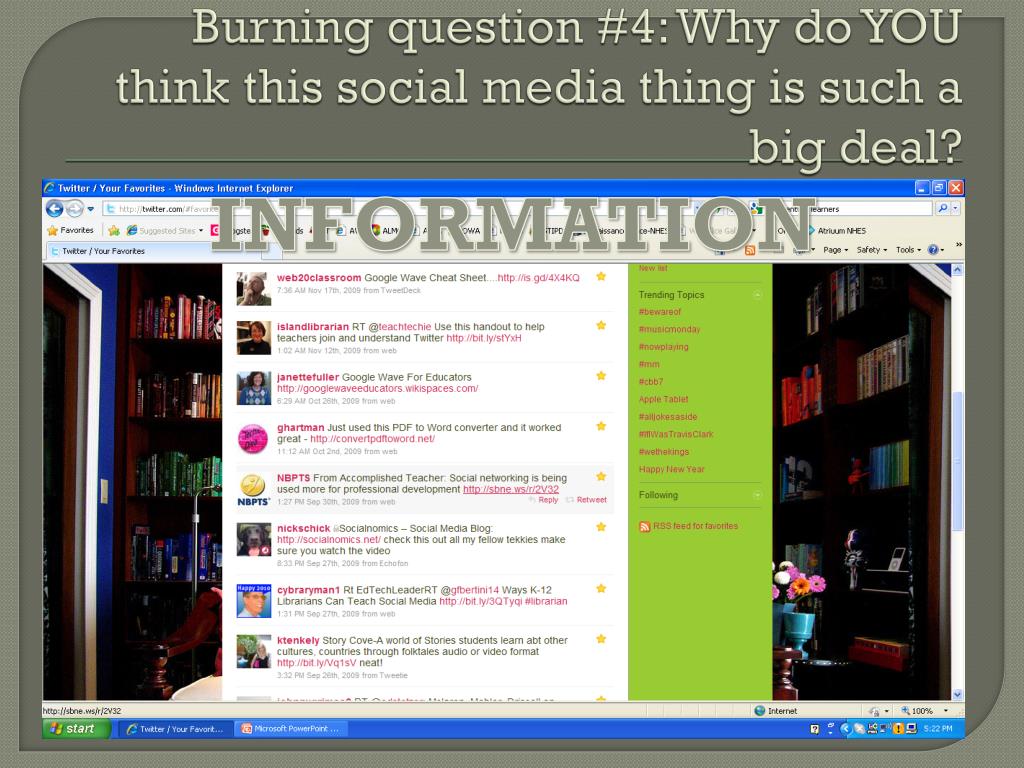Click the search magnifier button

(942, 209)
